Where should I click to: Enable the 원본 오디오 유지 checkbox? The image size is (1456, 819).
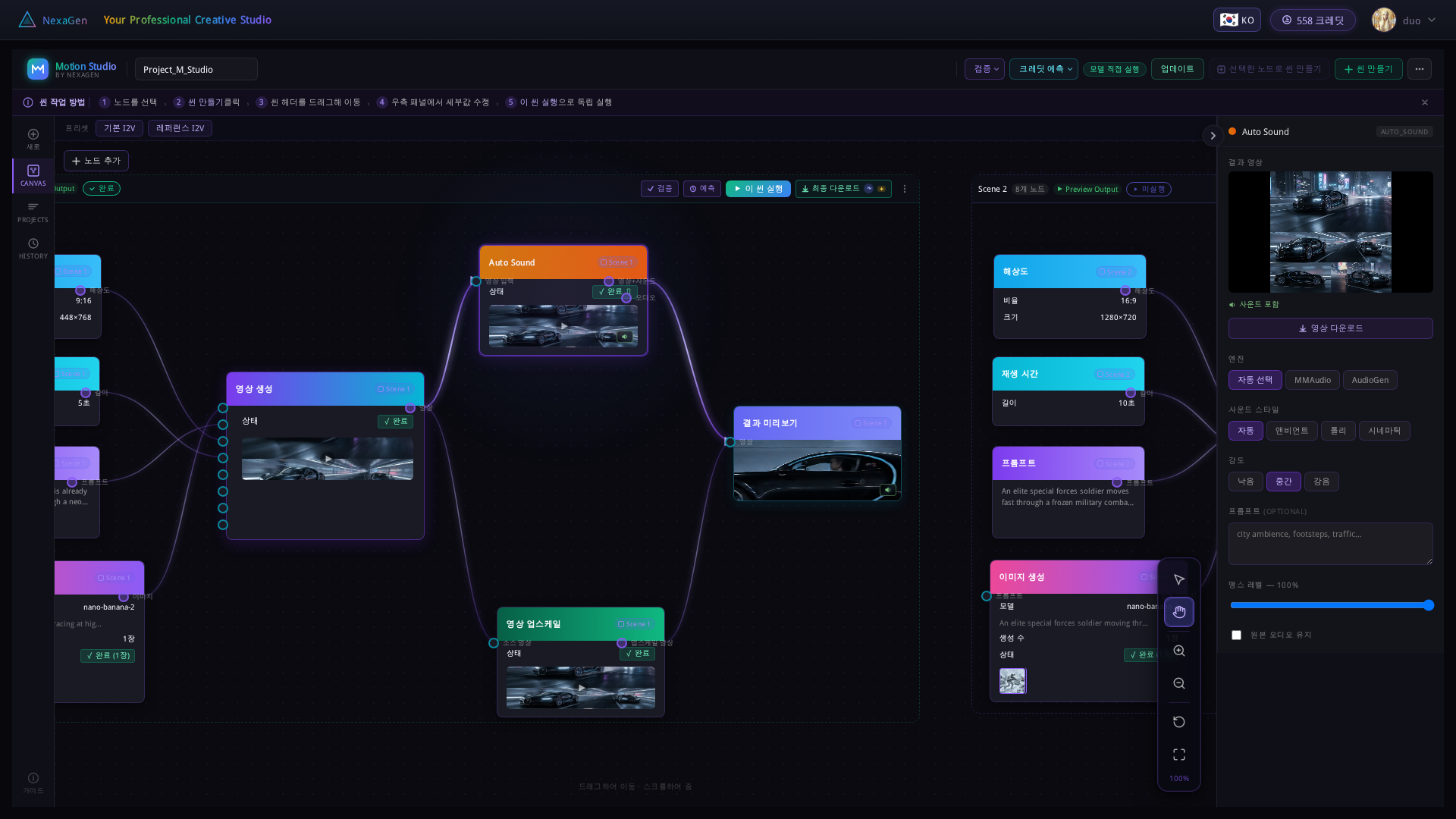[x=1237, y=635]
